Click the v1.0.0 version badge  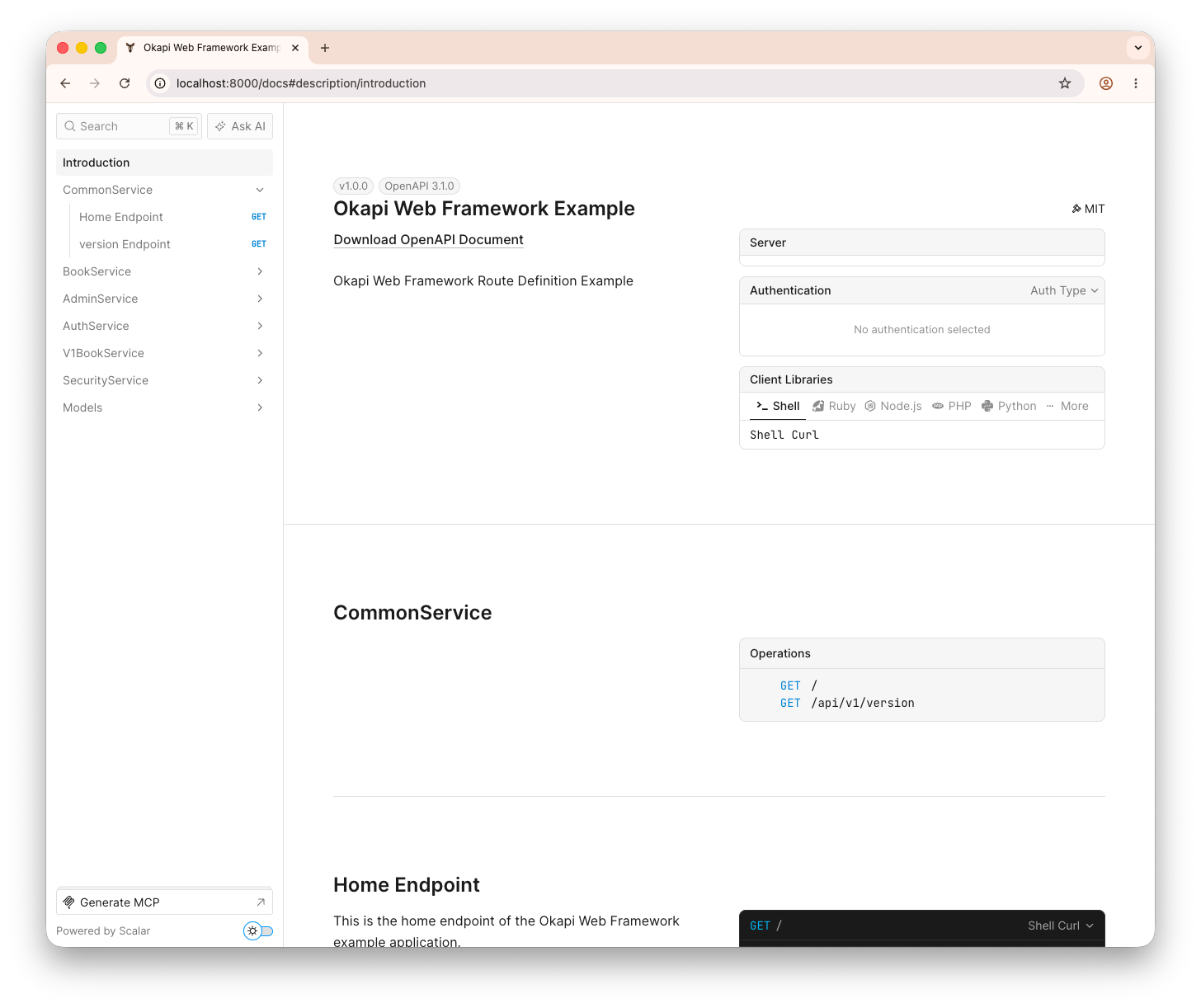[x=353, y=186]
